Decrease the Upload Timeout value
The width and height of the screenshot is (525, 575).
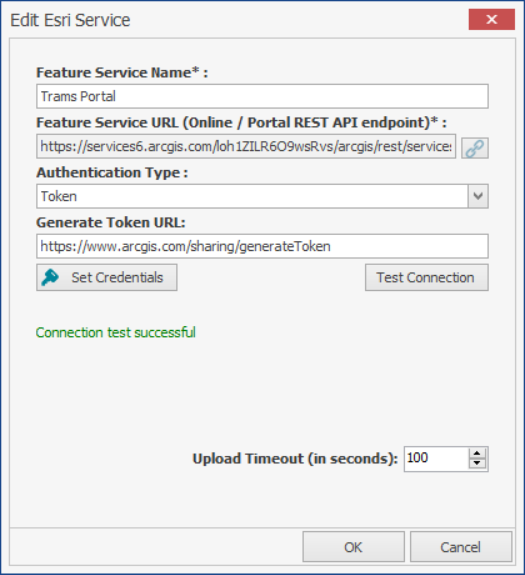click(477, 464)
